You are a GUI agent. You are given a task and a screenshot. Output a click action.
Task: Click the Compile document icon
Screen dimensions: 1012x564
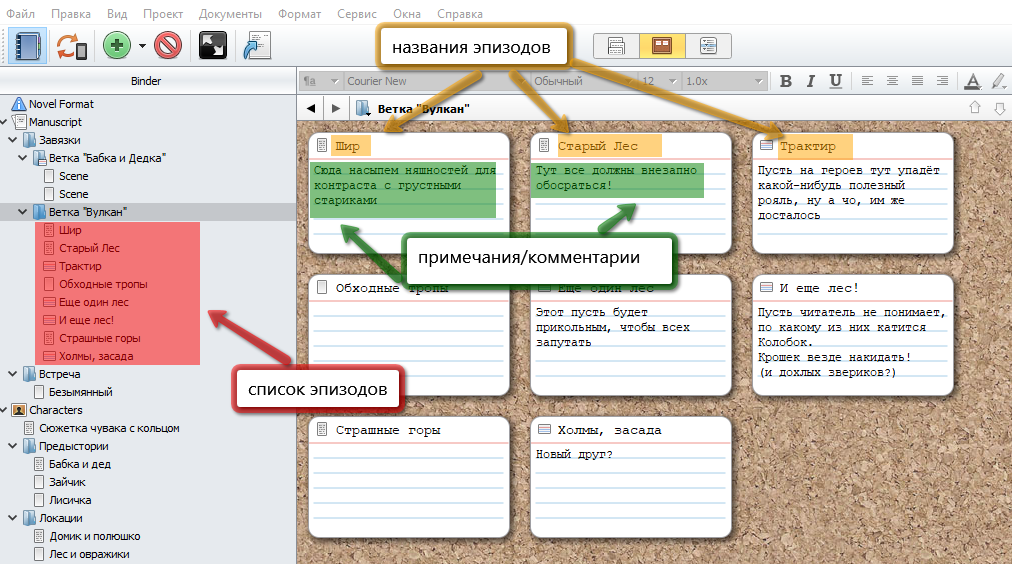click(258, 46)
